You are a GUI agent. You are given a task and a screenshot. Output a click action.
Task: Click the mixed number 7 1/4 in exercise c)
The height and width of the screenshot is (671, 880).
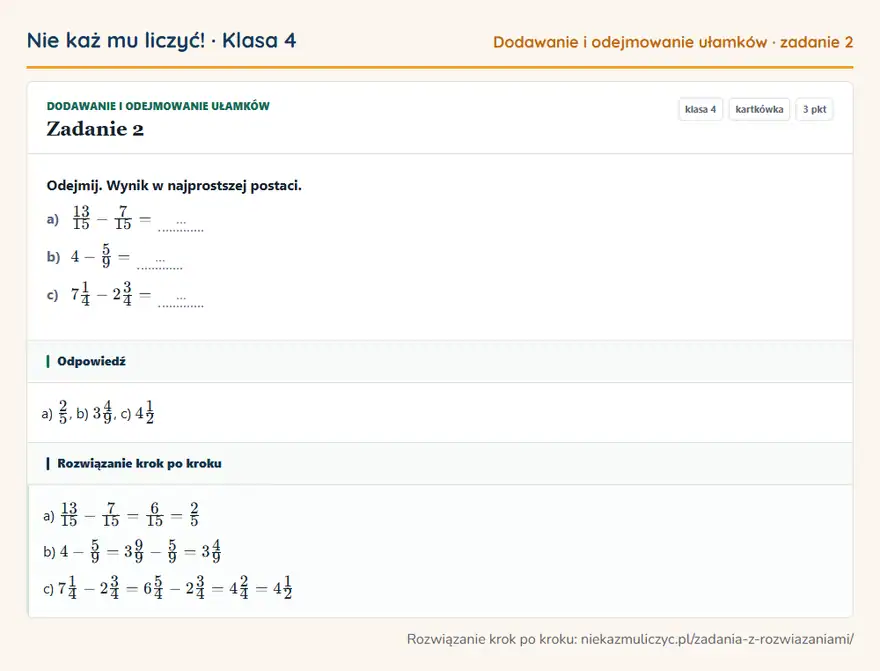pos(80,293)
